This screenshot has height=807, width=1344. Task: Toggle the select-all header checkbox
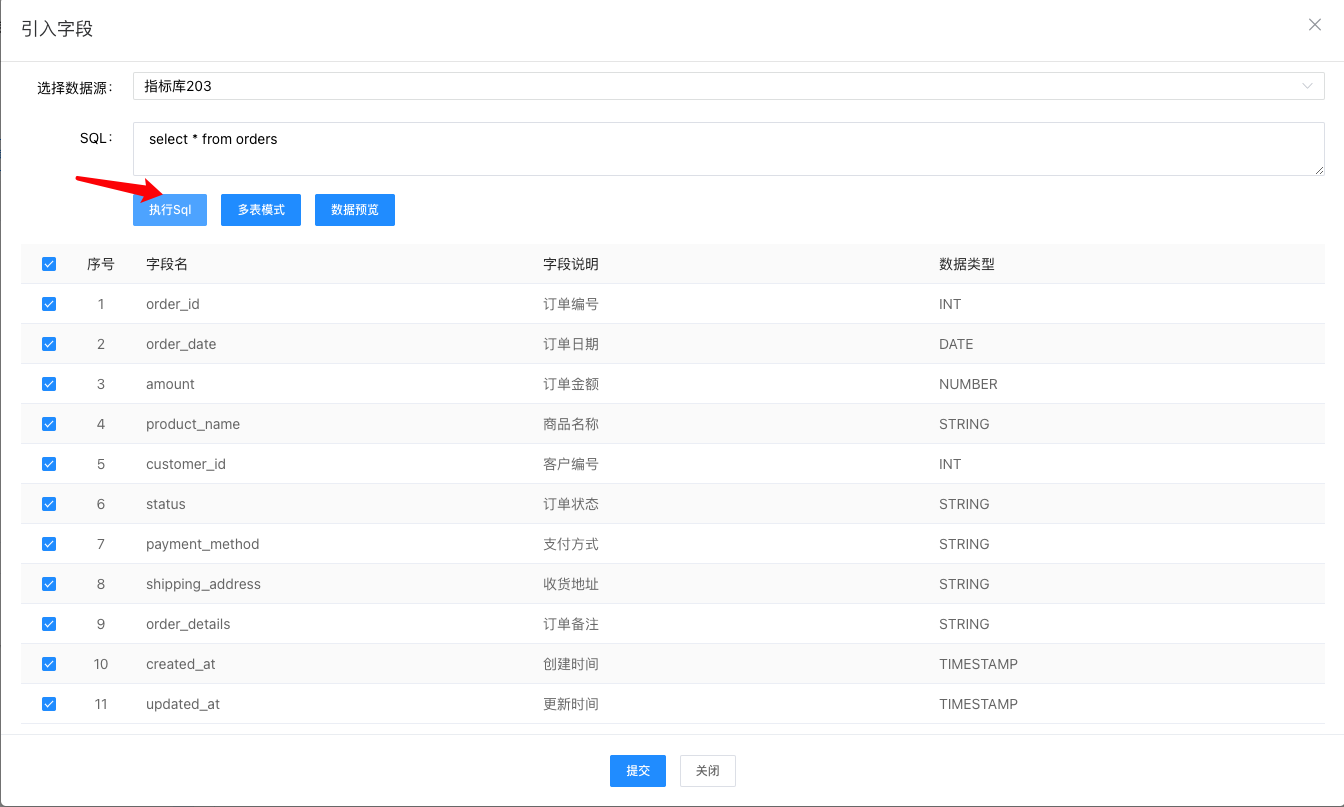(x=49, y=264)
